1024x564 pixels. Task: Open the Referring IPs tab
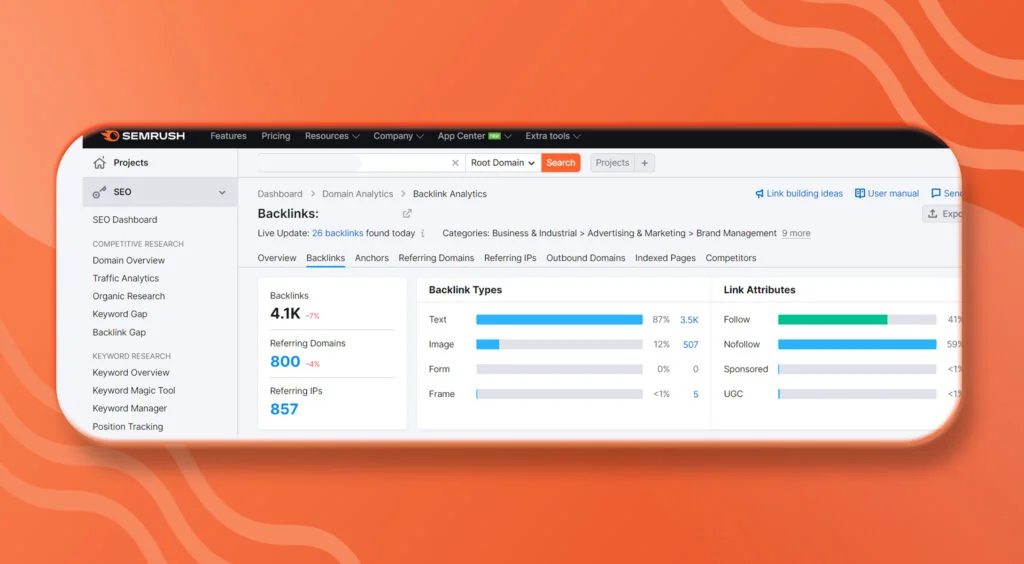point(510,258)
